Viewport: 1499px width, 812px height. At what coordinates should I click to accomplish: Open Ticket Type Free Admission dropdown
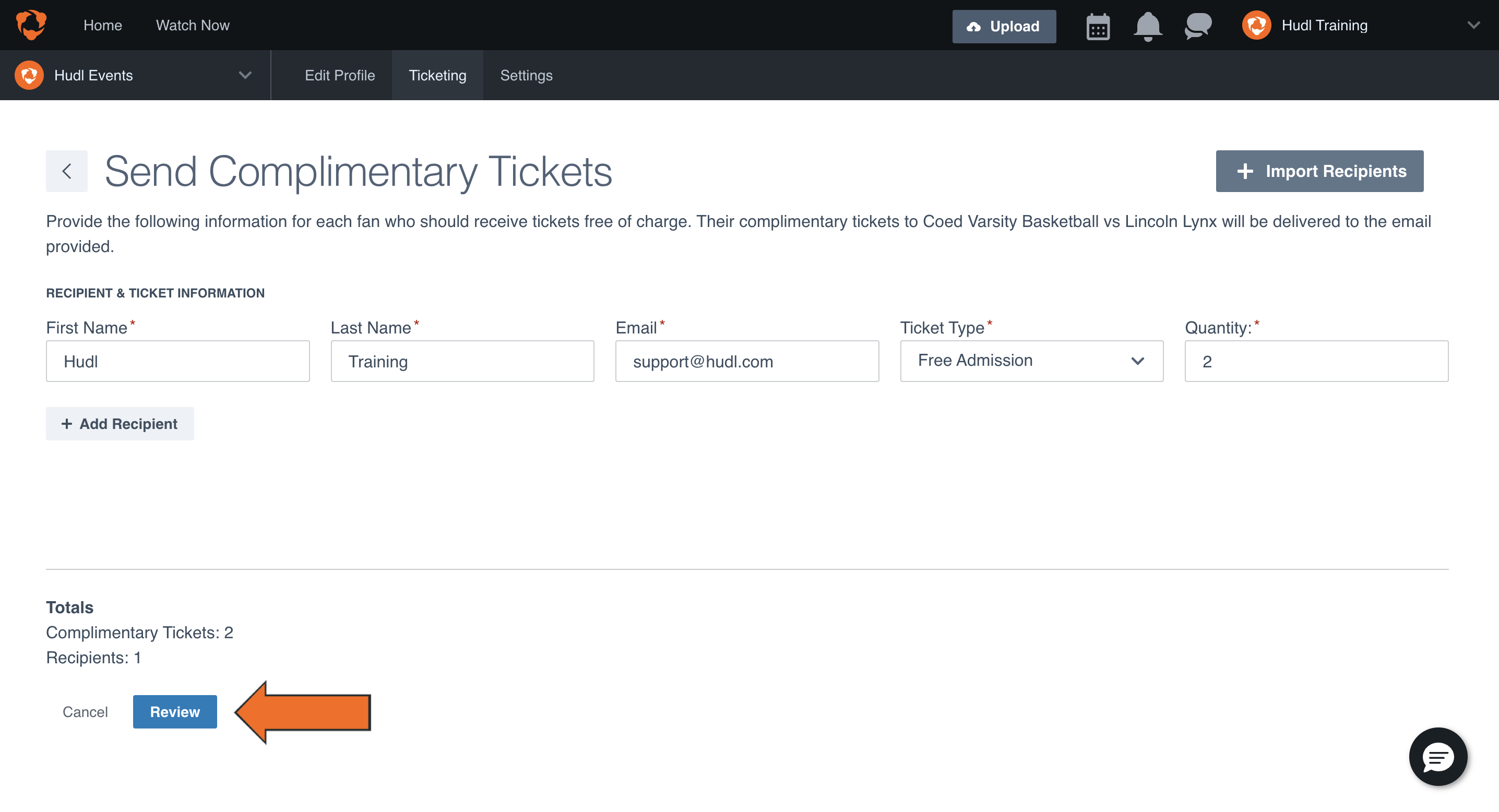click(1031, 361)
